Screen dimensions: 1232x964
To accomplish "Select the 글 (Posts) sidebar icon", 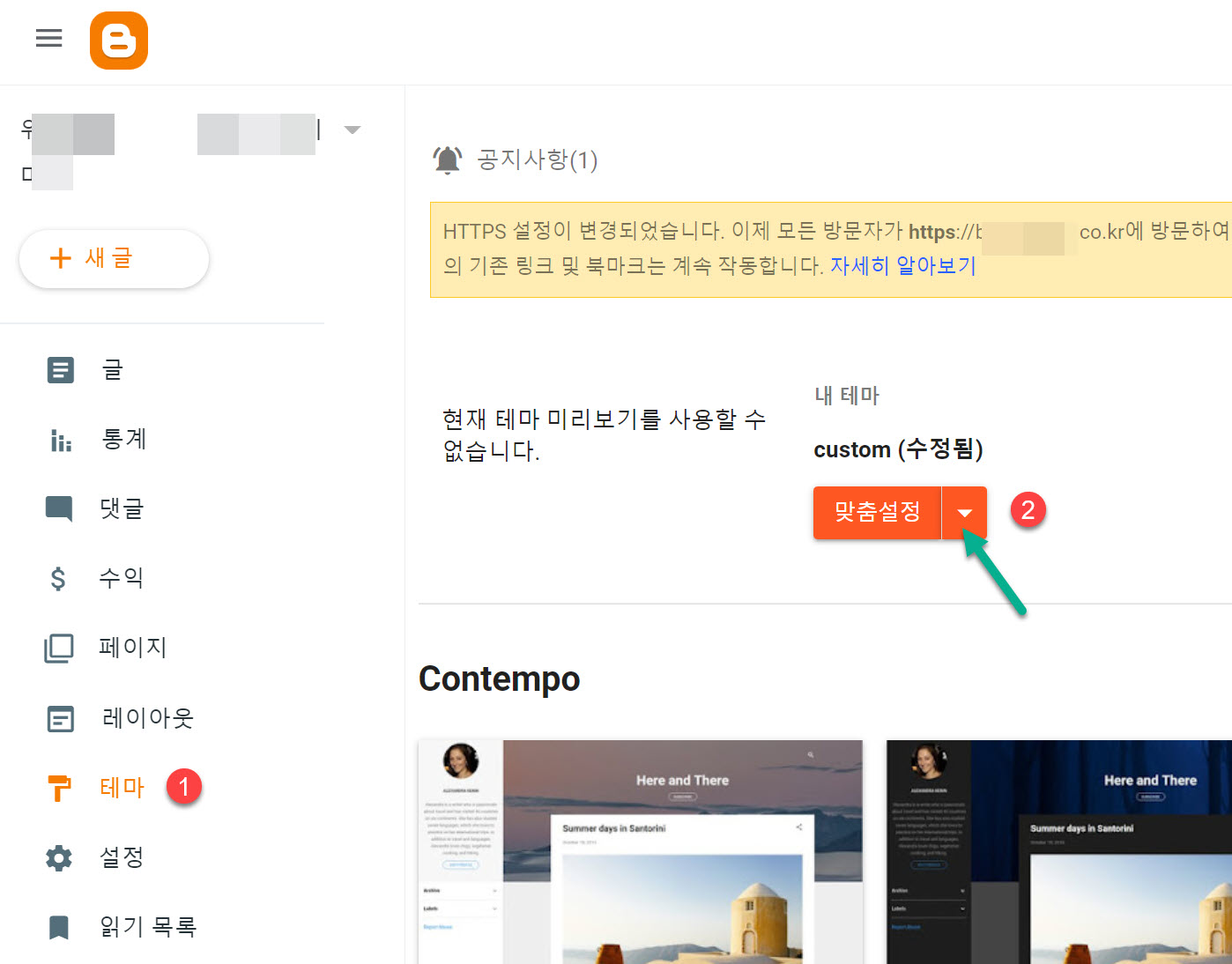I will (x=59, y=370).
